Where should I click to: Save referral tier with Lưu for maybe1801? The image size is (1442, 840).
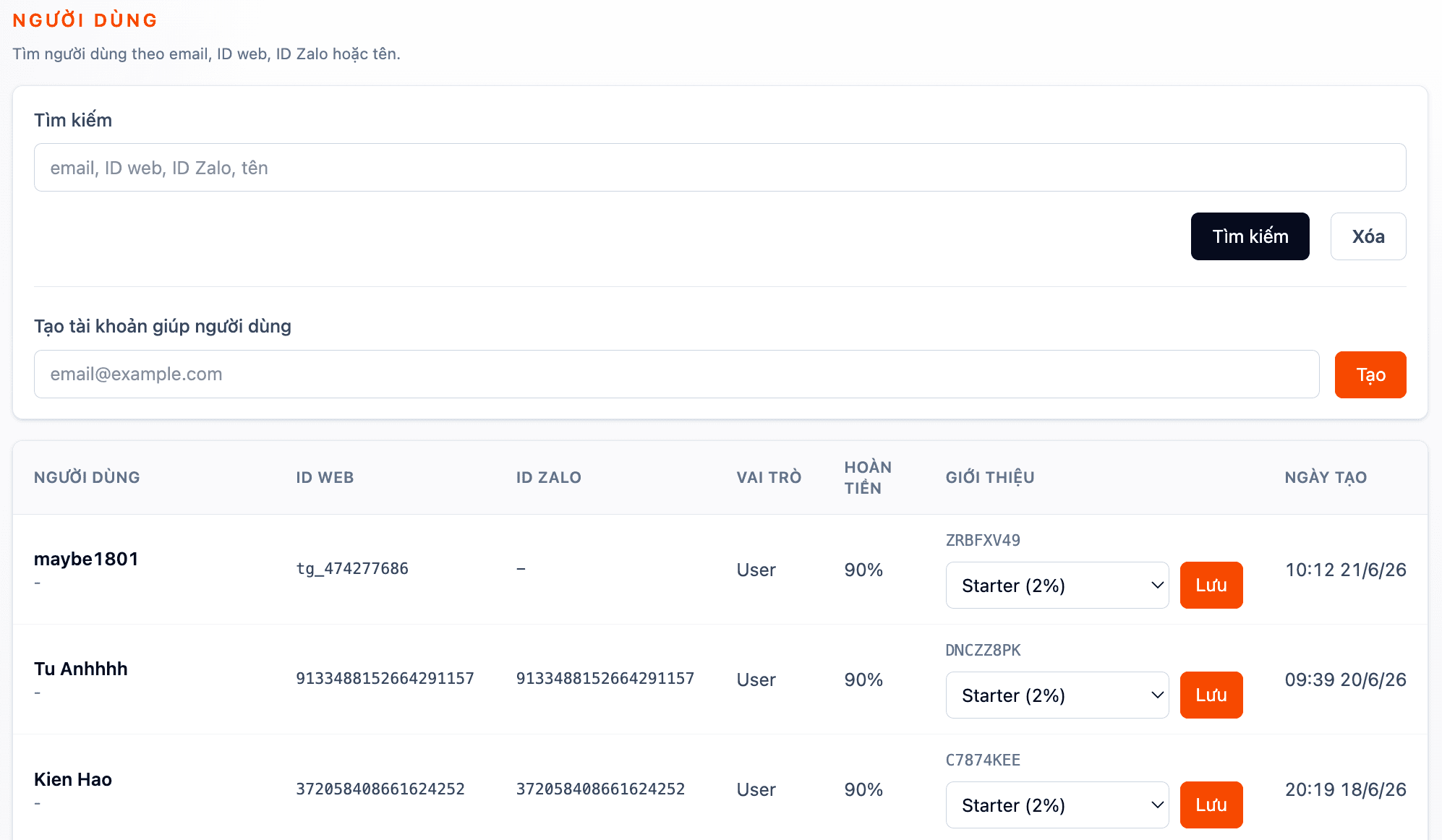coord(1211,586)
